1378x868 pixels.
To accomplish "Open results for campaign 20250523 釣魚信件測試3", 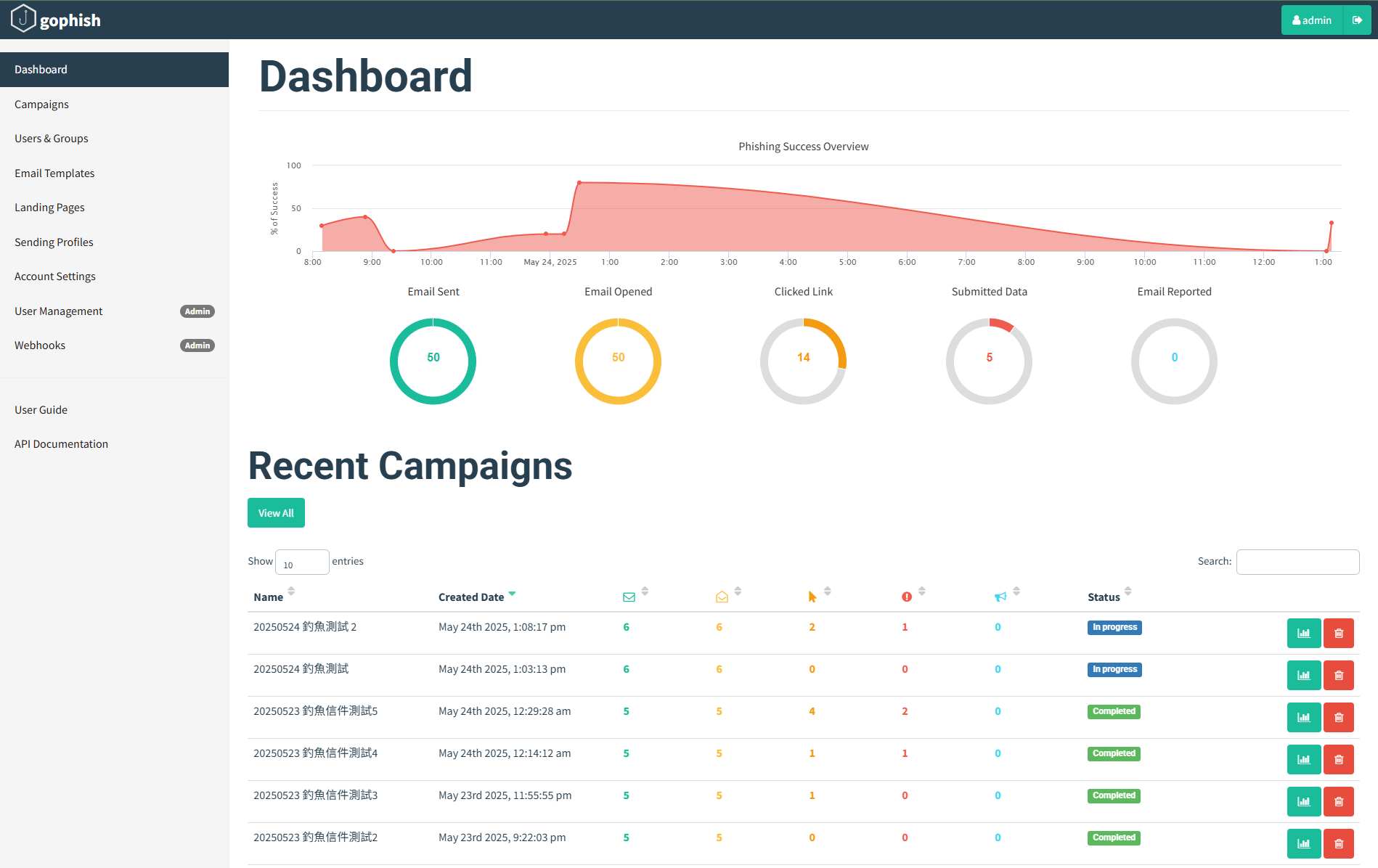I will (x=1303, y=802).
